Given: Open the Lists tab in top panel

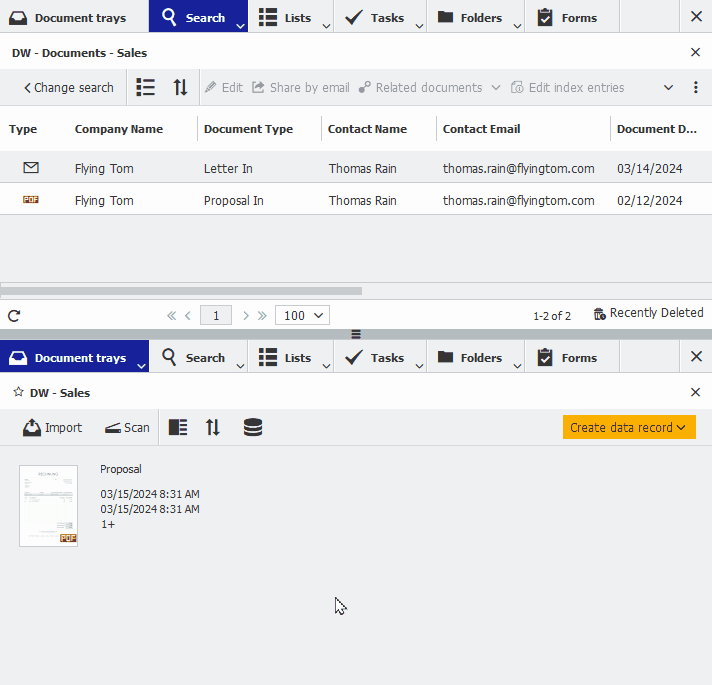Looking at the screenshot, I should [291, 17].
